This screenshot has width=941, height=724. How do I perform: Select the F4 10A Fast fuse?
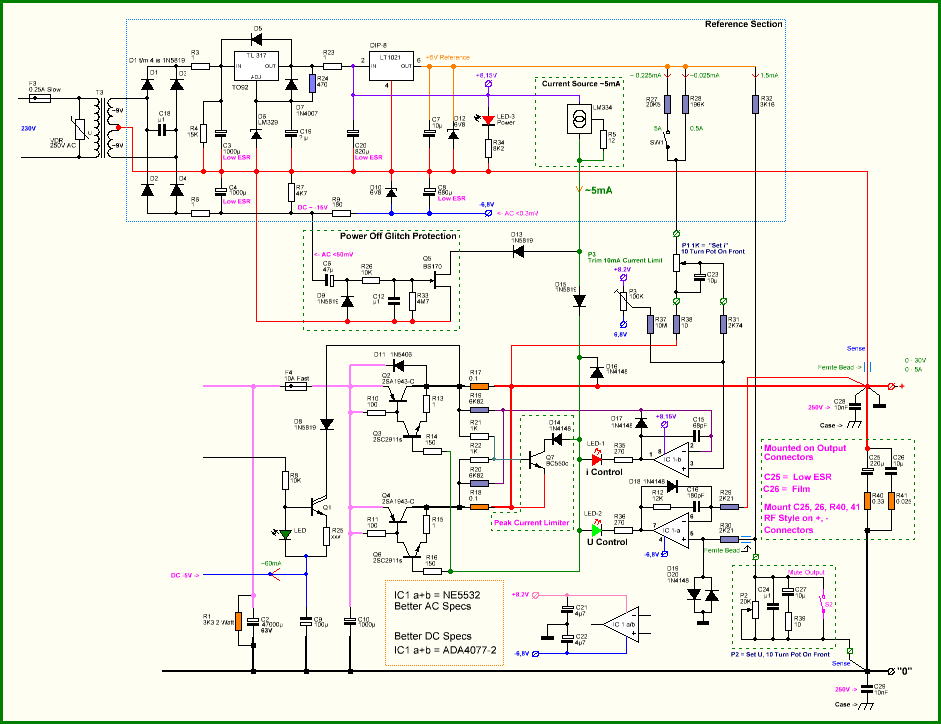(x=295, y=387)
